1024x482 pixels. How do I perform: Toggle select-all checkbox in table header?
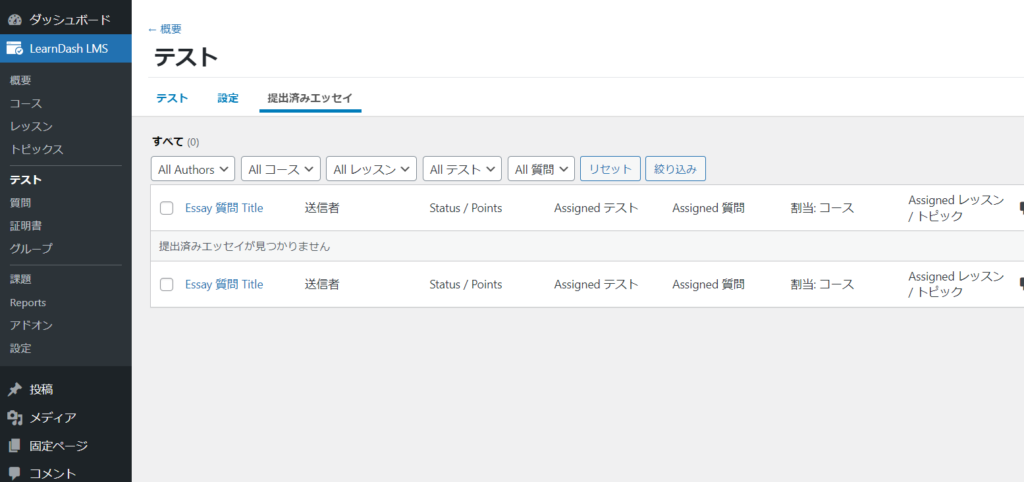pos(167,208)
